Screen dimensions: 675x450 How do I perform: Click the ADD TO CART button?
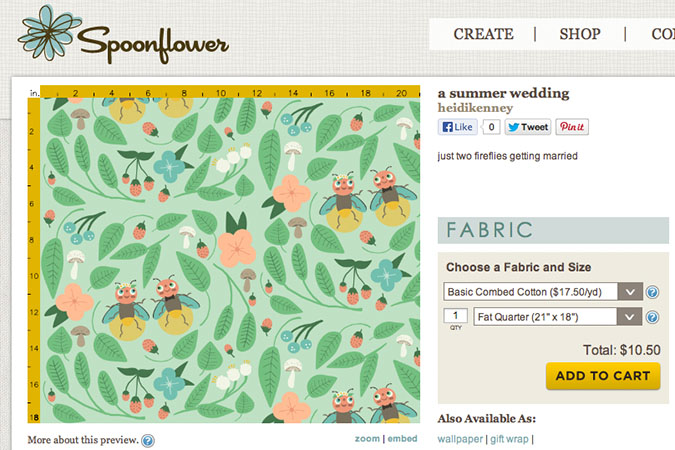point(603,376)
